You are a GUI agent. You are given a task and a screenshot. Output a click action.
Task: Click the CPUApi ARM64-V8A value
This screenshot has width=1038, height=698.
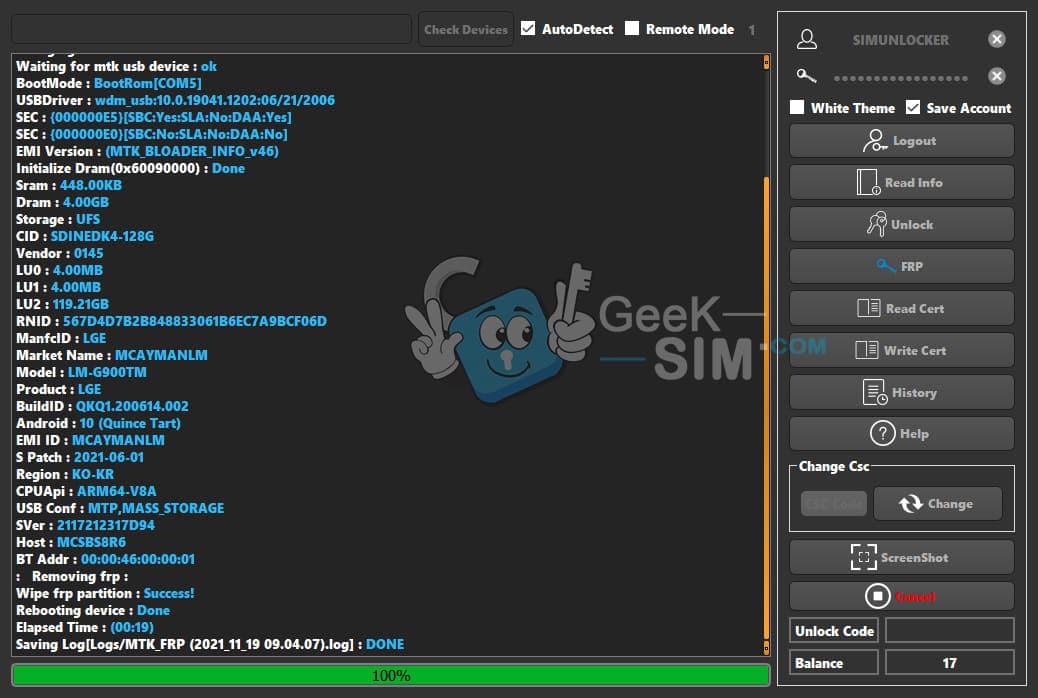point(117,491)
